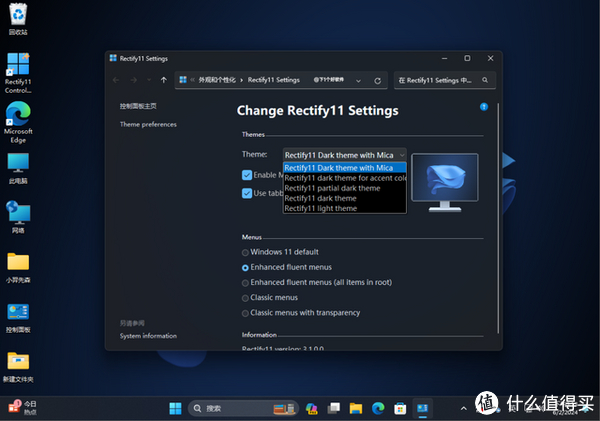The height and width of the screenshot is (421, 600).
Task: Open Theme preferences link
Action: tap(148, 124)
